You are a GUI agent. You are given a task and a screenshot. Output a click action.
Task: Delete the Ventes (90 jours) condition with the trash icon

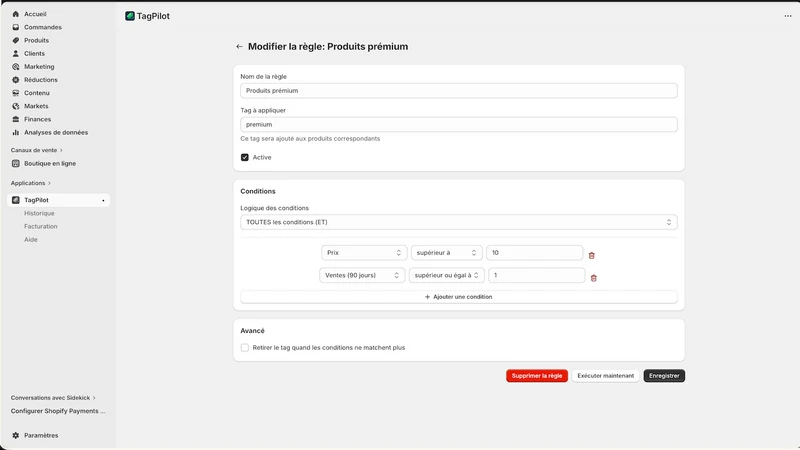coord(593,278)
